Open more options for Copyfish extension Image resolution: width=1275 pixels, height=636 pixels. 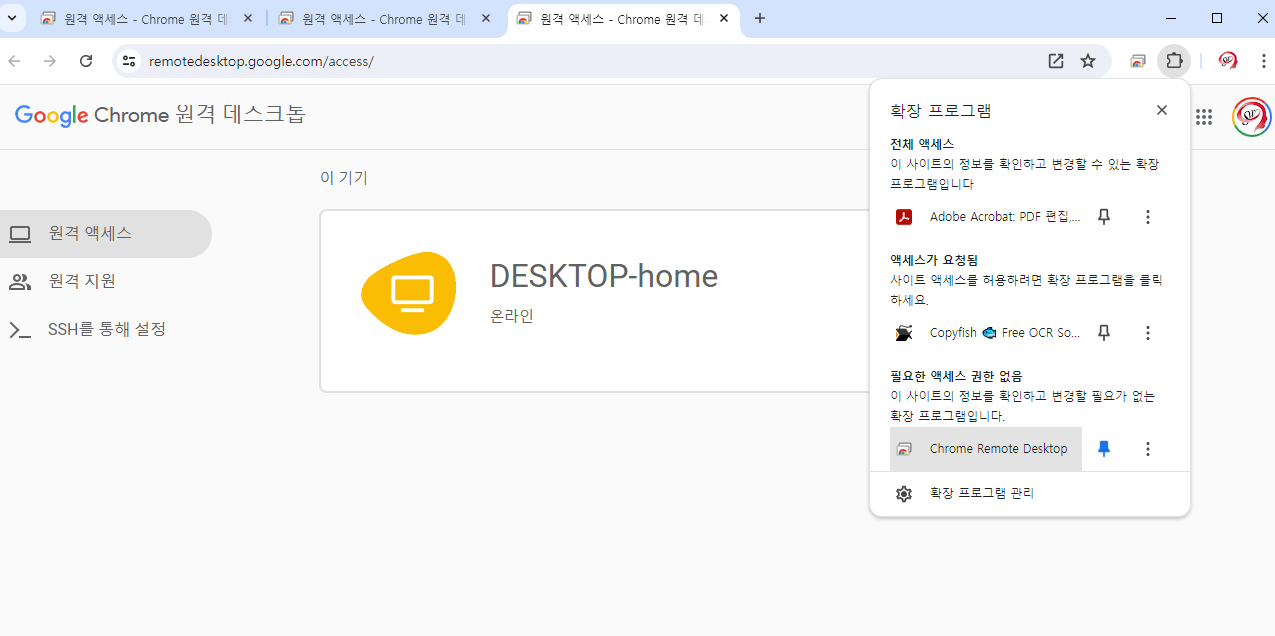coord(1148,333)
